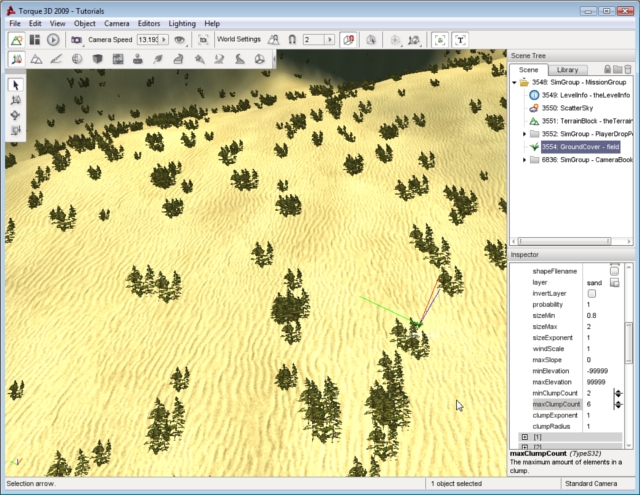The height and width of the screenshot is (495, 640).
Task: Open the Terrain Editor tool
Action: 37,59
